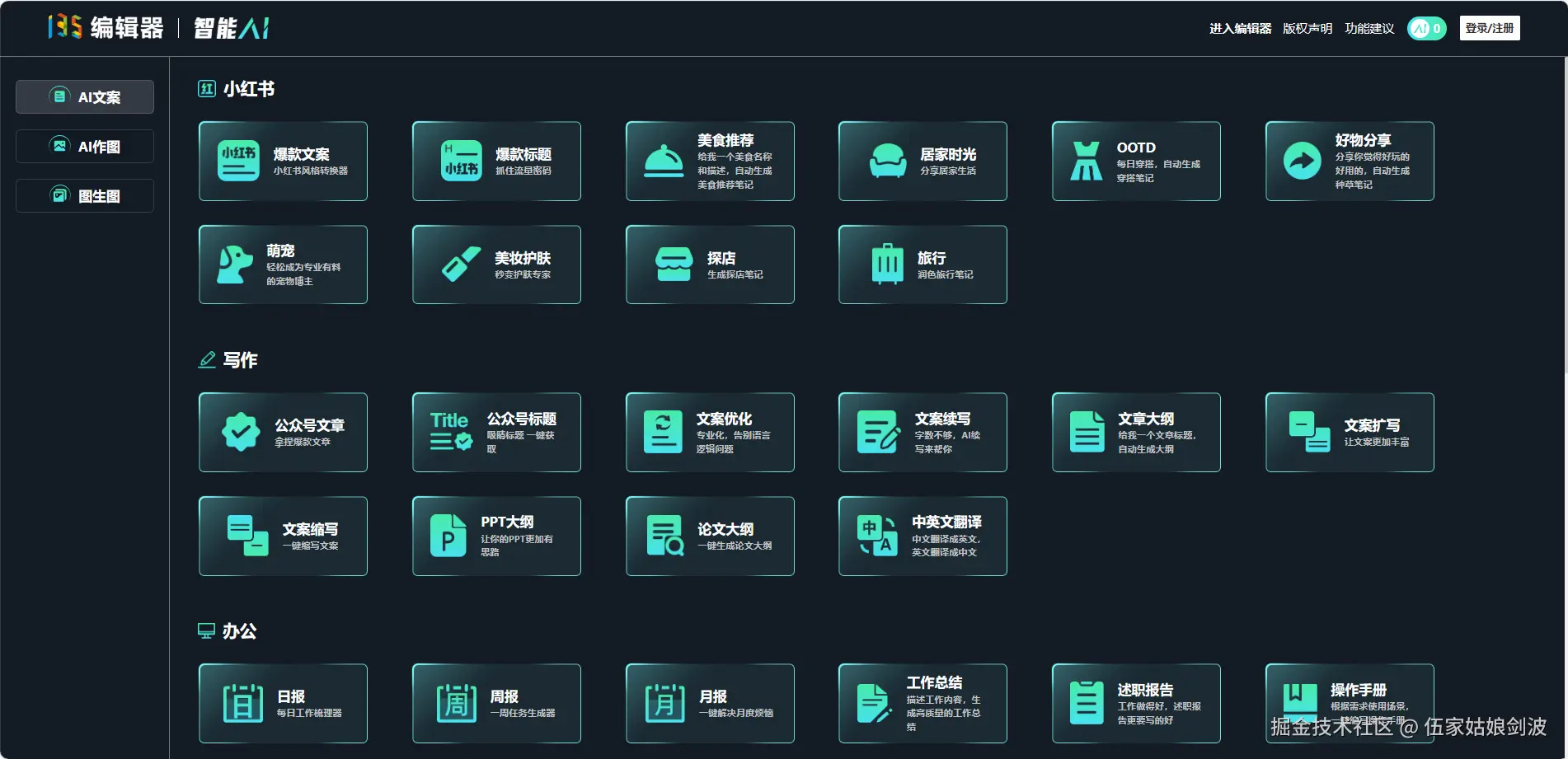
Task: Open the 日报 calendar icon
Action: click(243, 703)
